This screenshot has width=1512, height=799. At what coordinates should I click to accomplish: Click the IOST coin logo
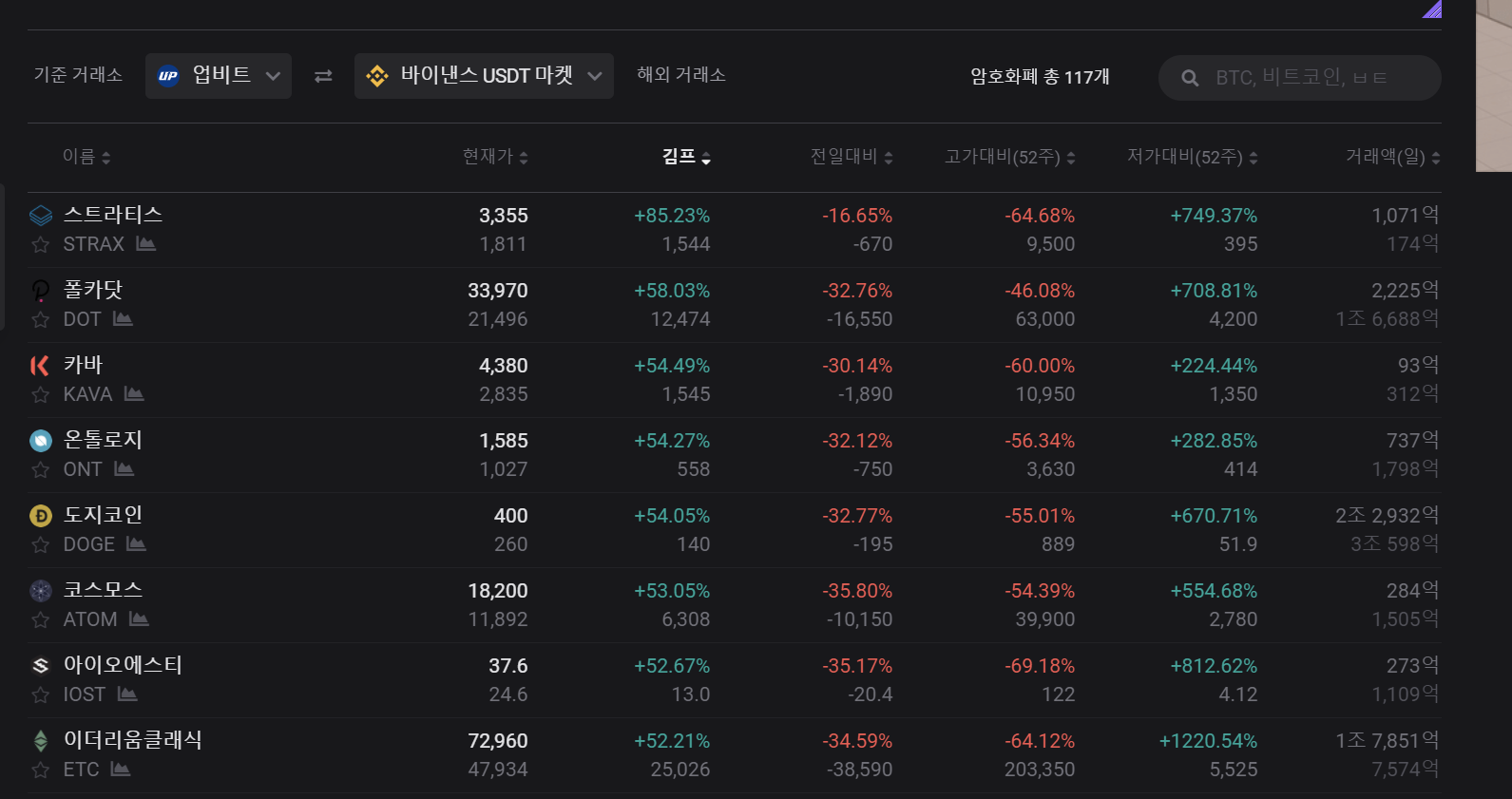point(41,666)
